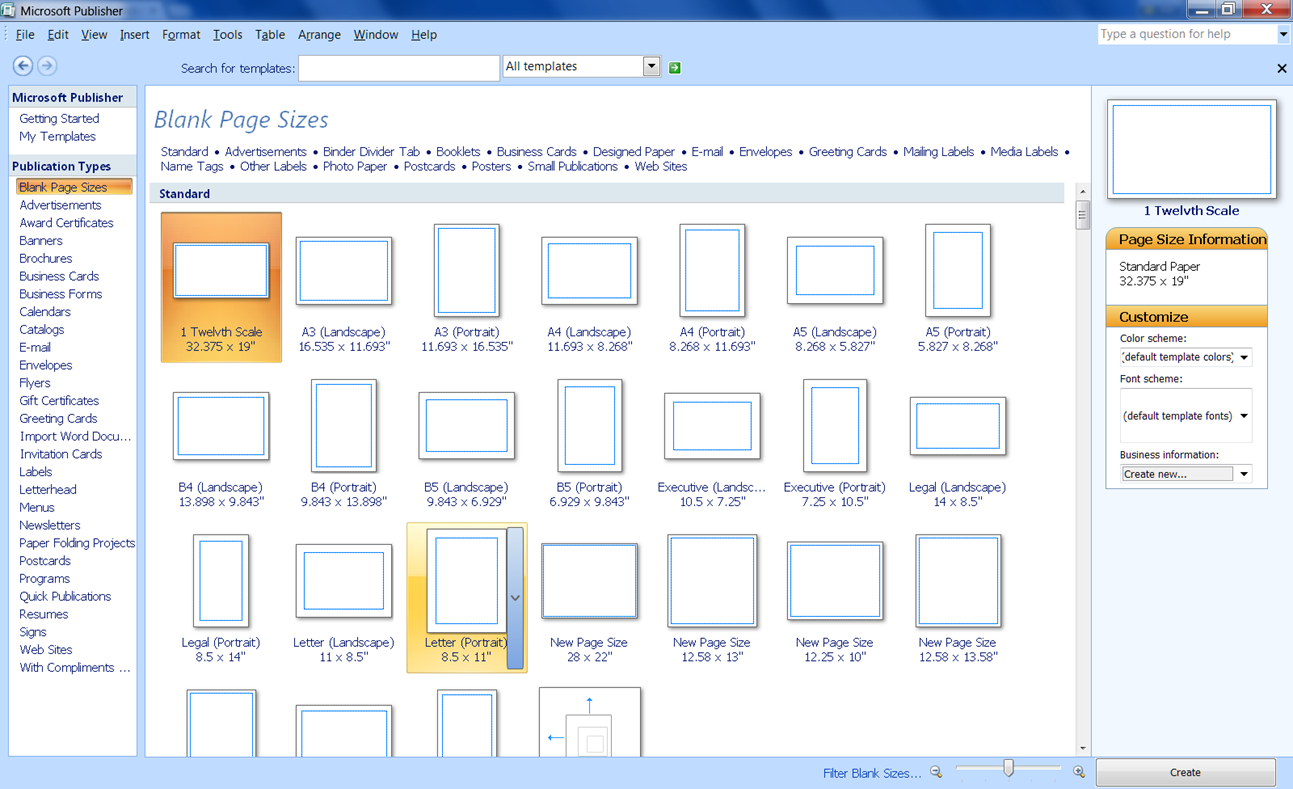Click the forward navigation arrow
1293x789 pixels.
tap(47, 66)
